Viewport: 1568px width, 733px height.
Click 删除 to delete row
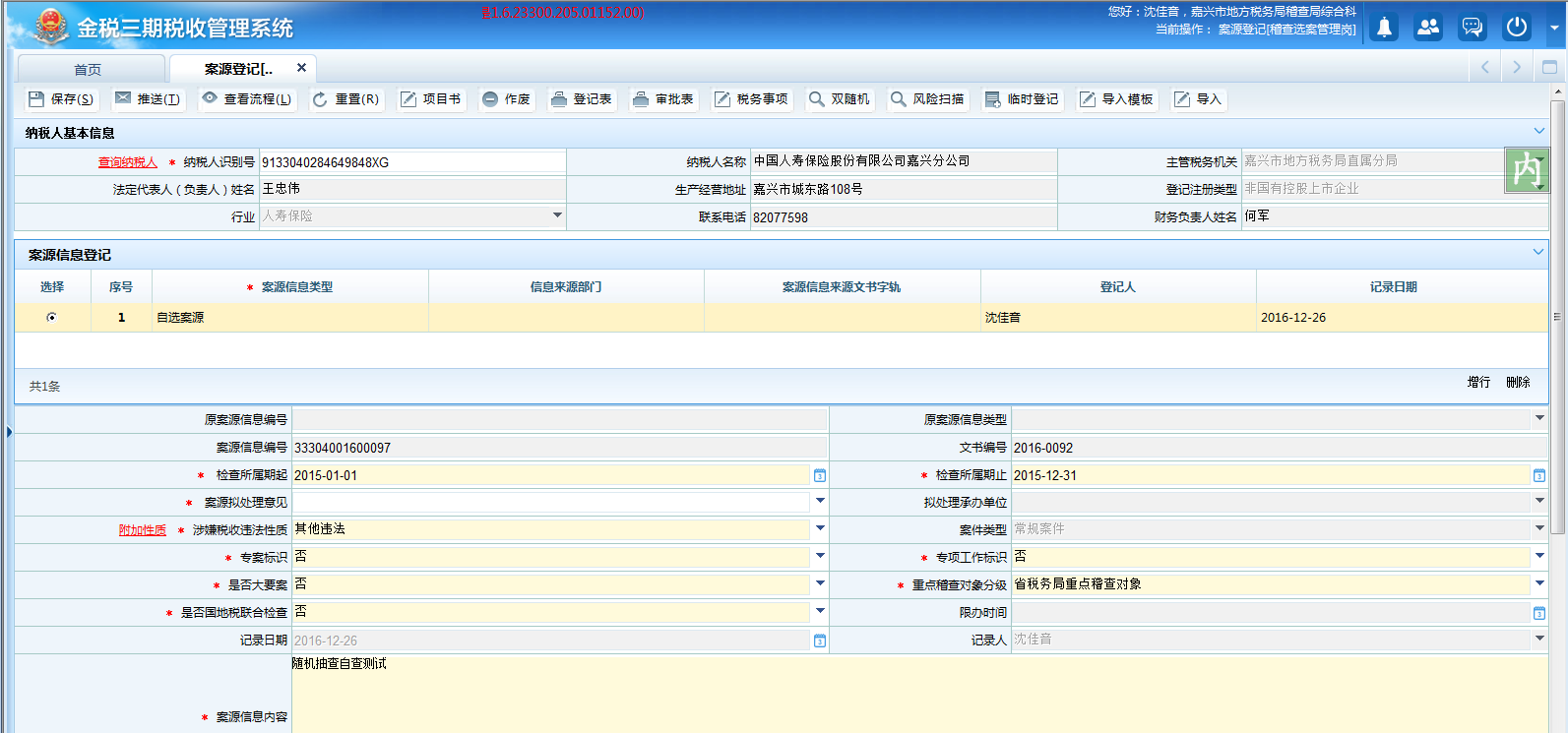[x=1518, y=382]
